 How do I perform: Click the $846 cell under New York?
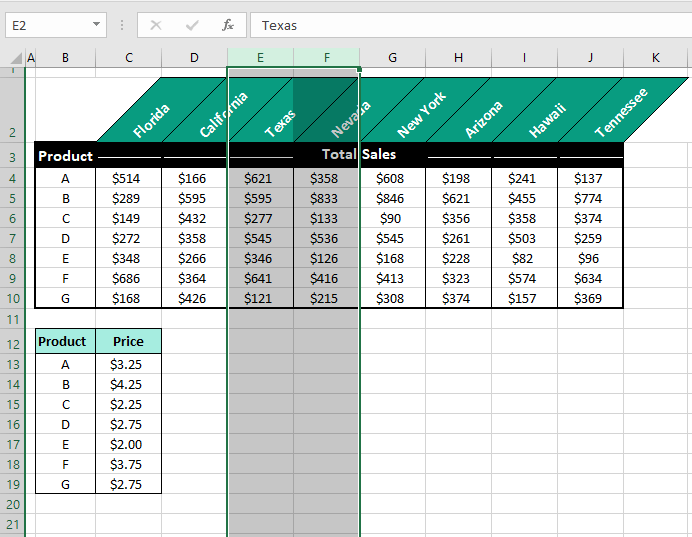(x=392, y=199)
